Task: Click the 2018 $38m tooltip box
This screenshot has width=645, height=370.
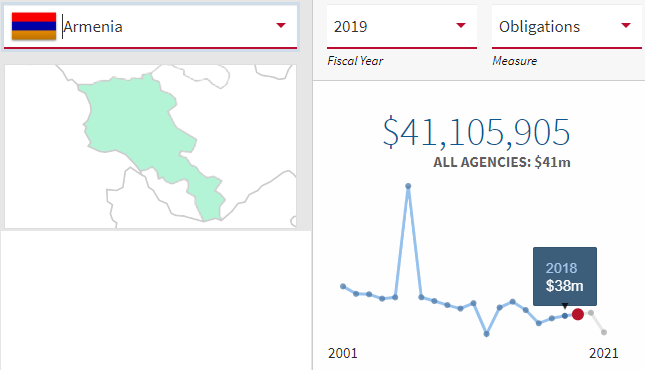Action: click(565, 277)
